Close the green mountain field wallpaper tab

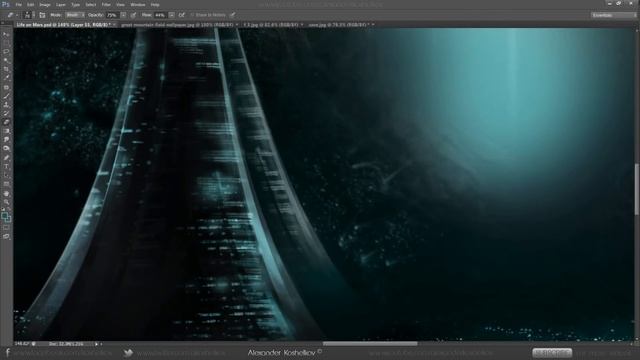point(237,24)
